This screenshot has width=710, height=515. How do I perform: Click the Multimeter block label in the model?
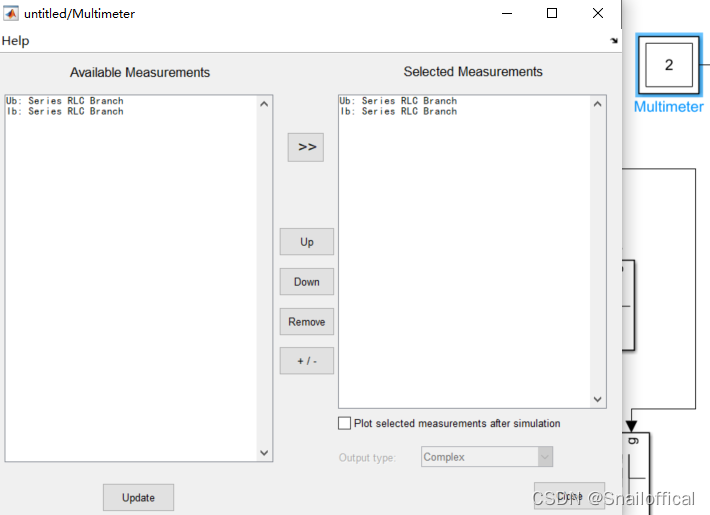(x=668, y=107)
